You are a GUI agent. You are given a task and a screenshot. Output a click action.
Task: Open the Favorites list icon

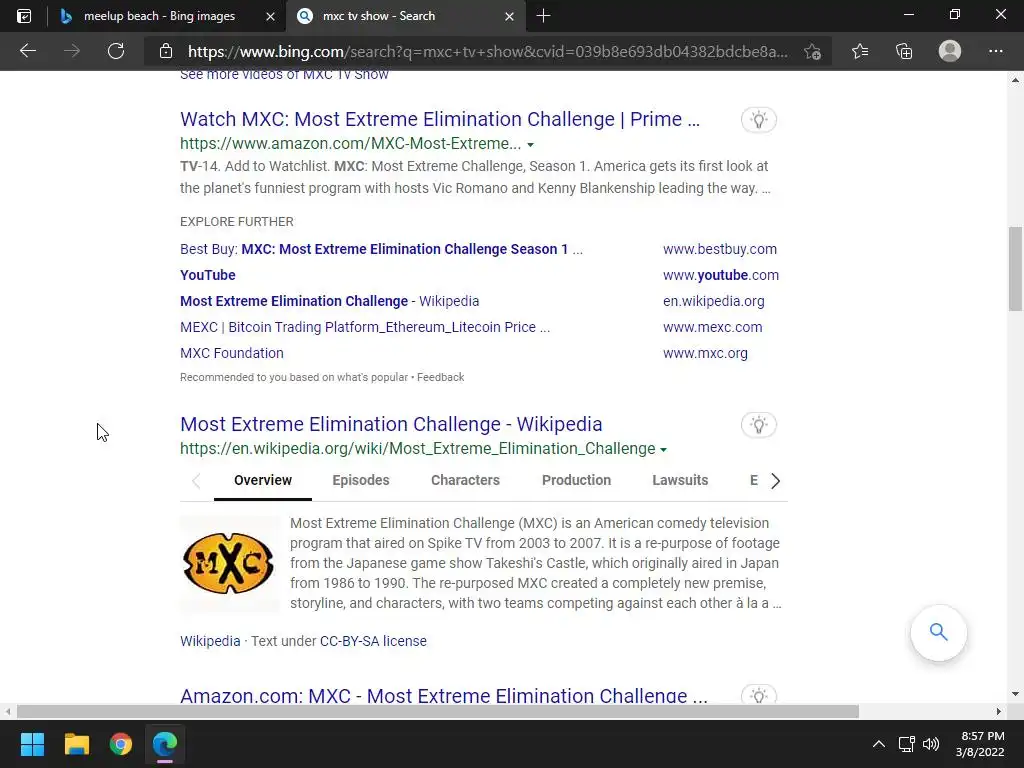pos(860,51)
